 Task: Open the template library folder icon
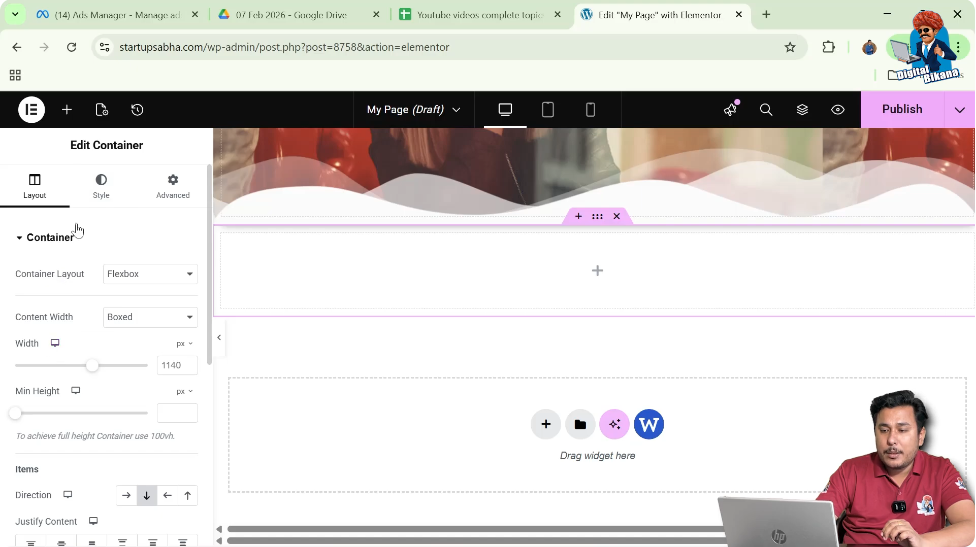[x=580, y=424]
